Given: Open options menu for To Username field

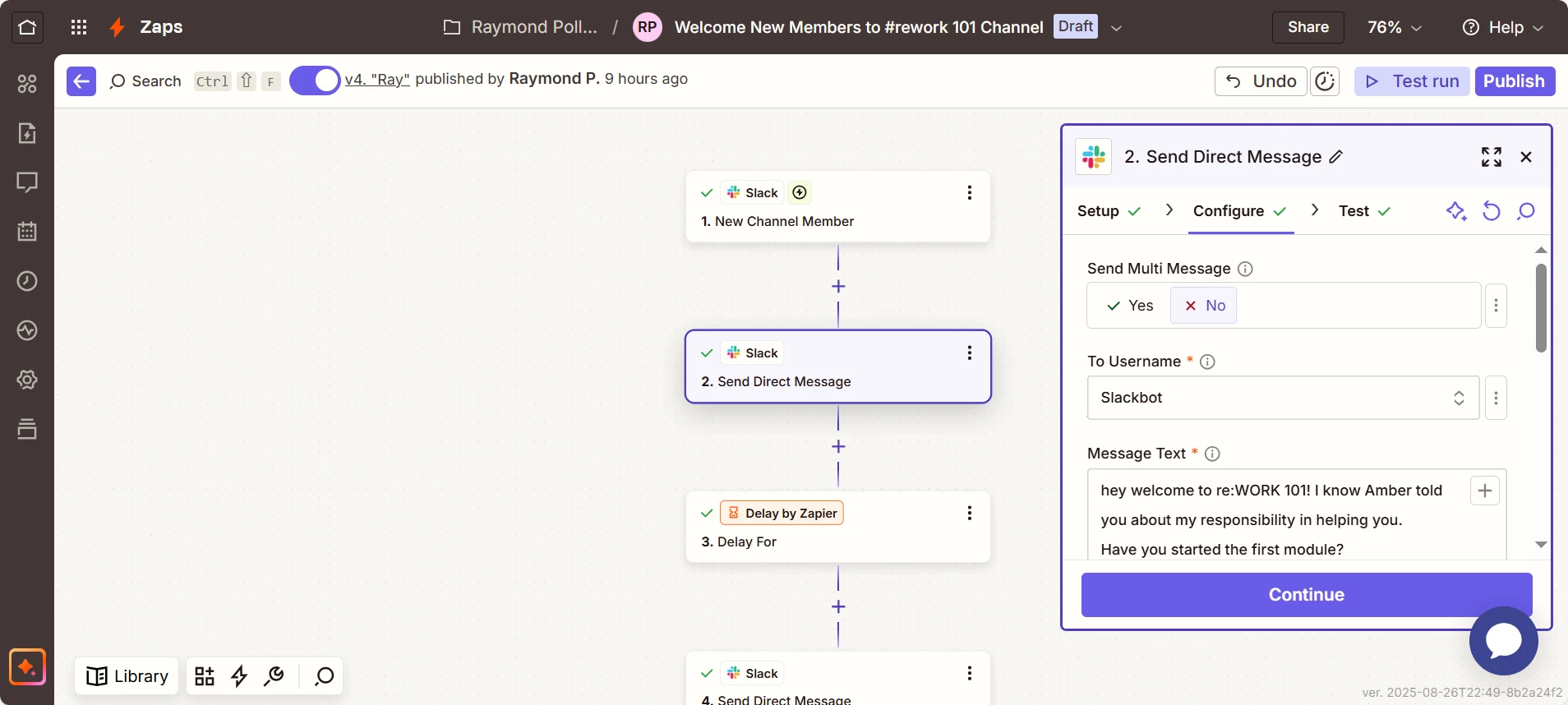Looking at the screenshot, I should tap(1496, 398).
